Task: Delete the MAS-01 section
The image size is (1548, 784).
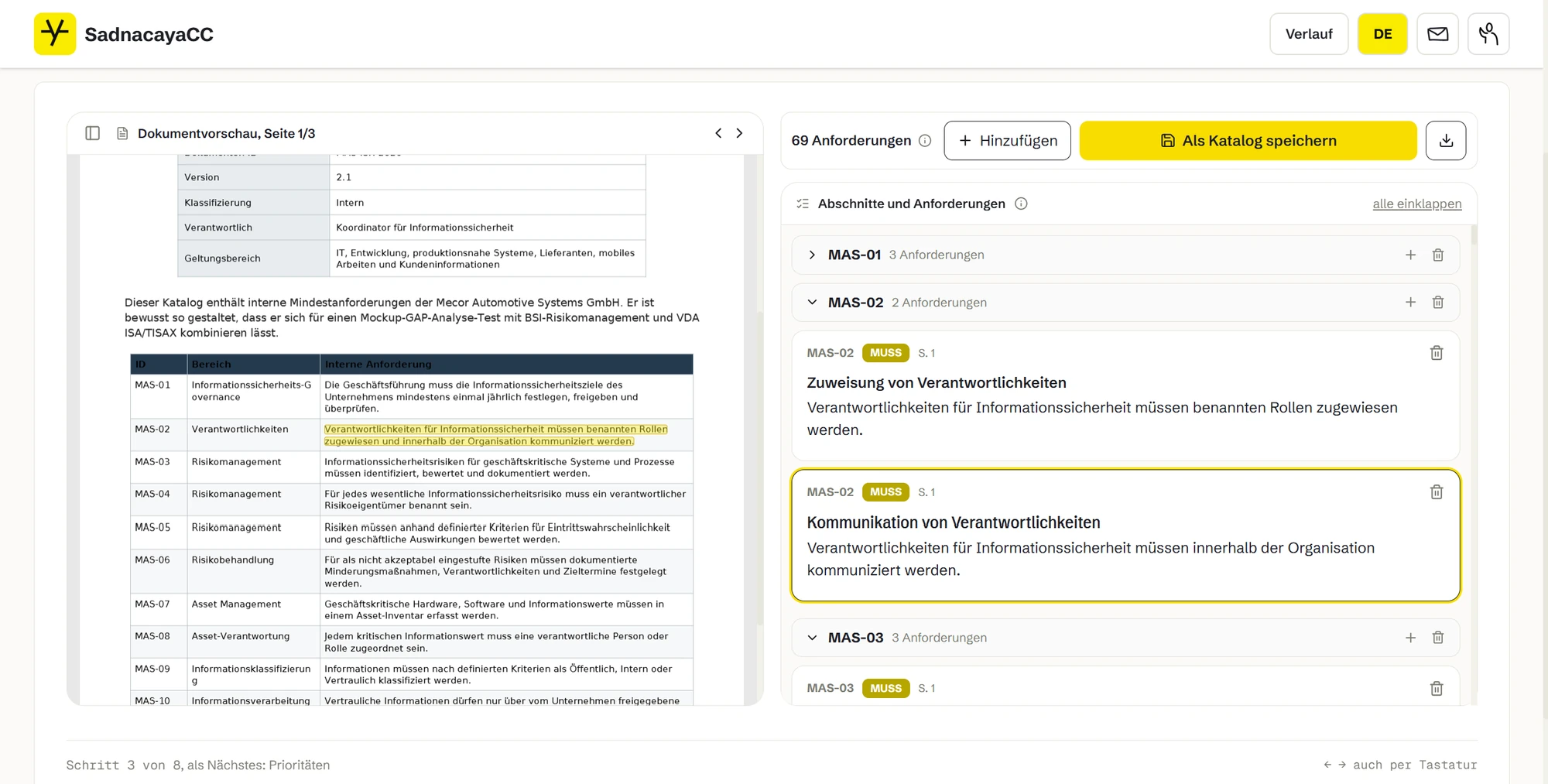Action: pyautogui.click(x=1437, y=255)
